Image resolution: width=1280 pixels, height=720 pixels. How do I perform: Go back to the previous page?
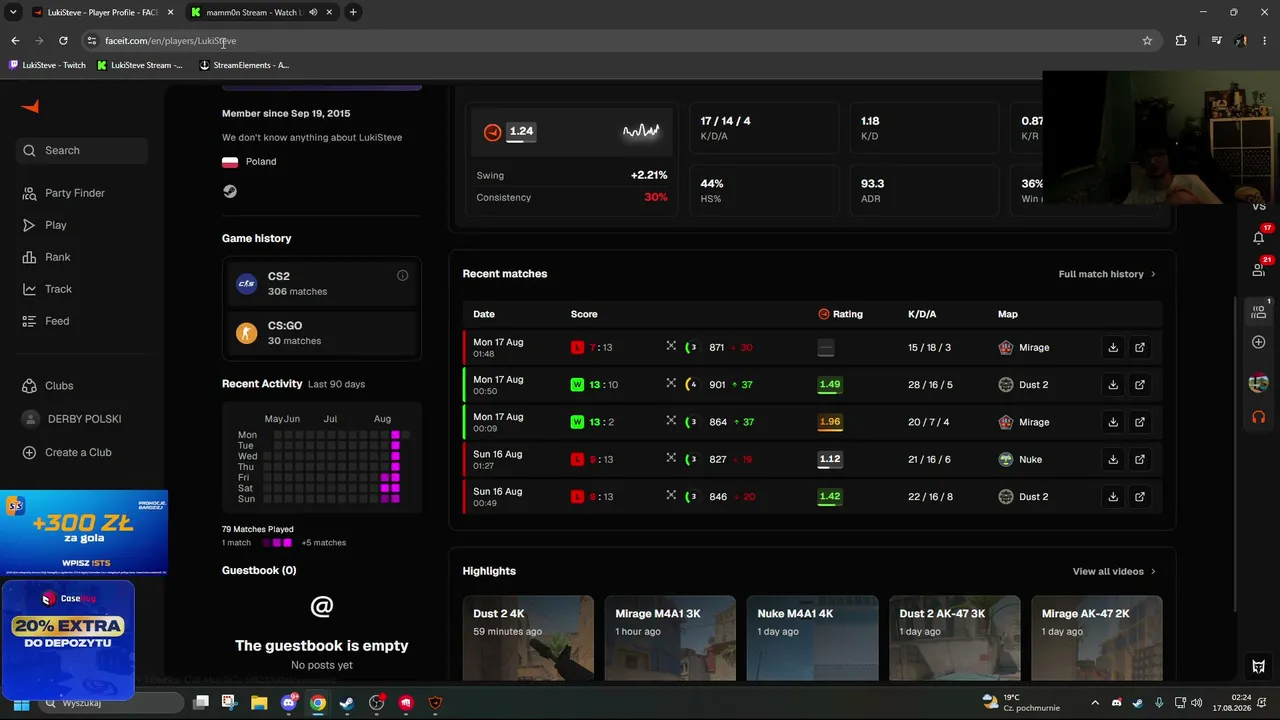(15, 41)
